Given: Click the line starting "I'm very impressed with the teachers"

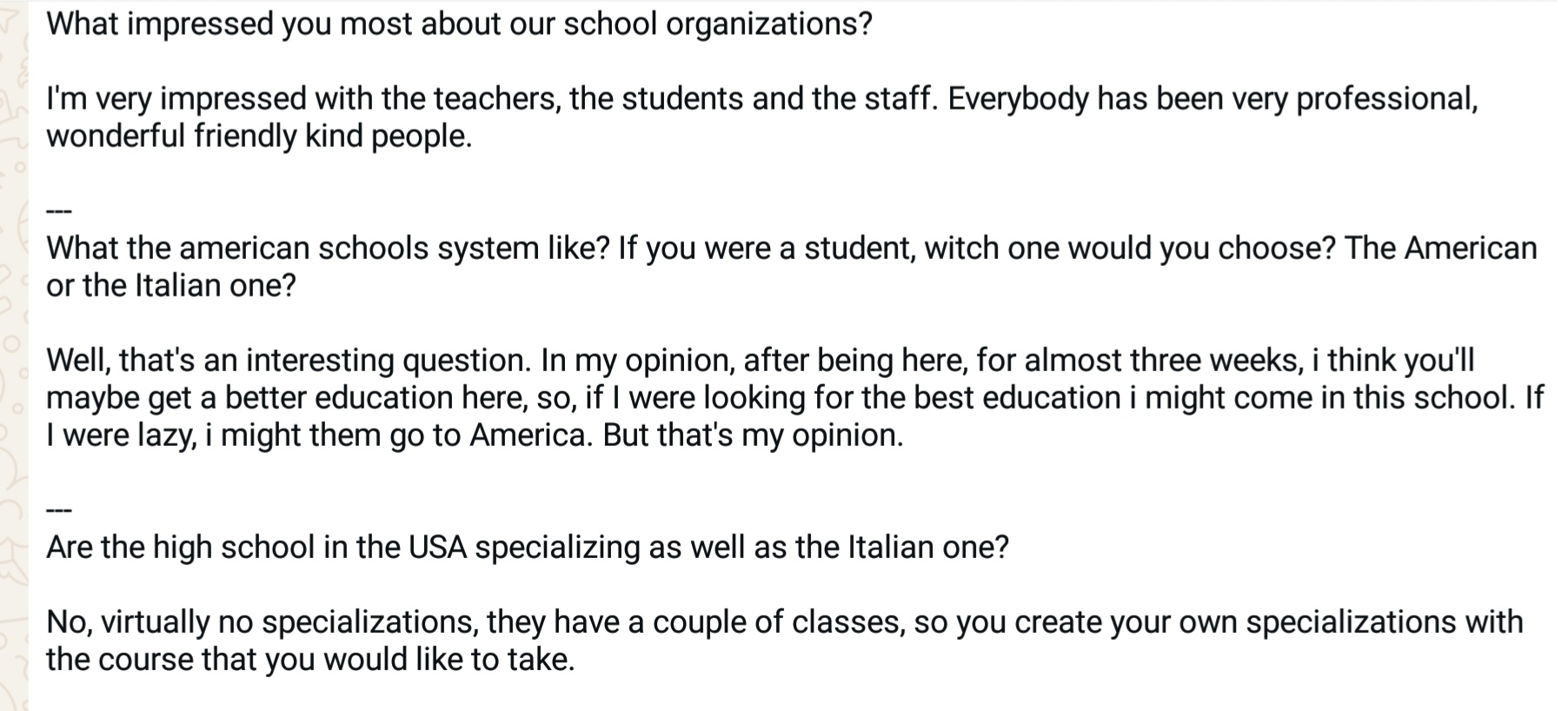Looking at the screenshot, I should 762,99.
